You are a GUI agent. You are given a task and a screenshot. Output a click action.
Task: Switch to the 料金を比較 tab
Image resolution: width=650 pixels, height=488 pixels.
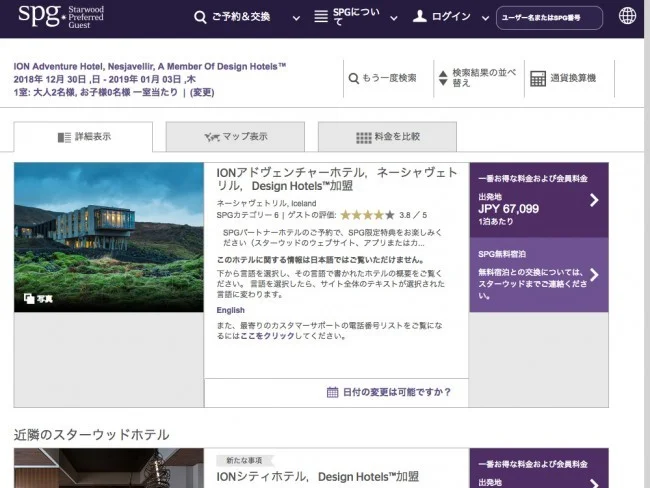tap(387, 137)
